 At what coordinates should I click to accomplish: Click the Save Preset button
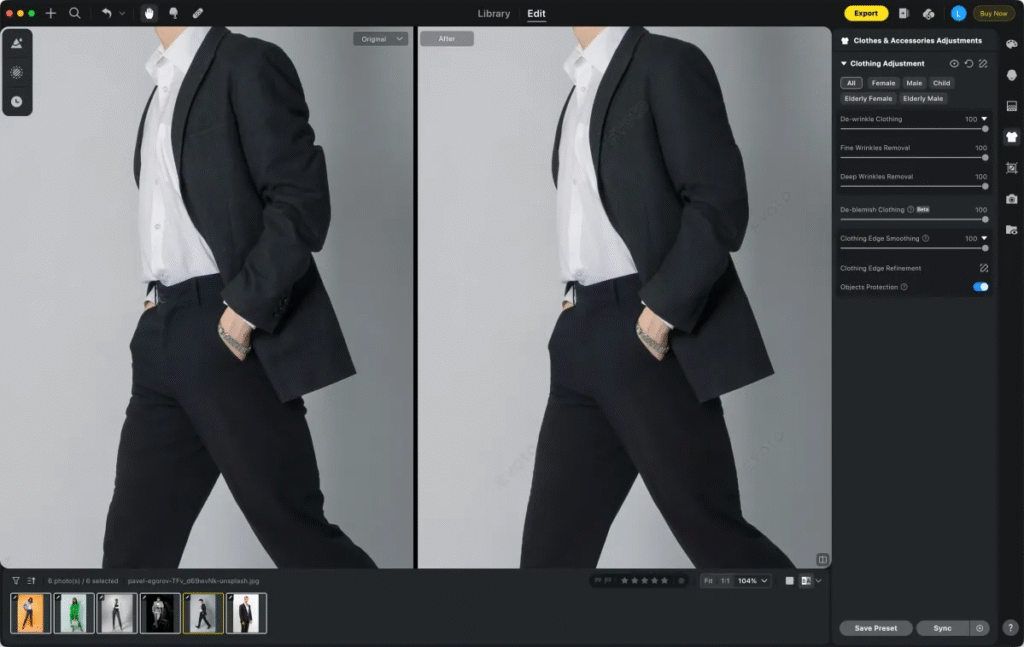click(875, 628)
